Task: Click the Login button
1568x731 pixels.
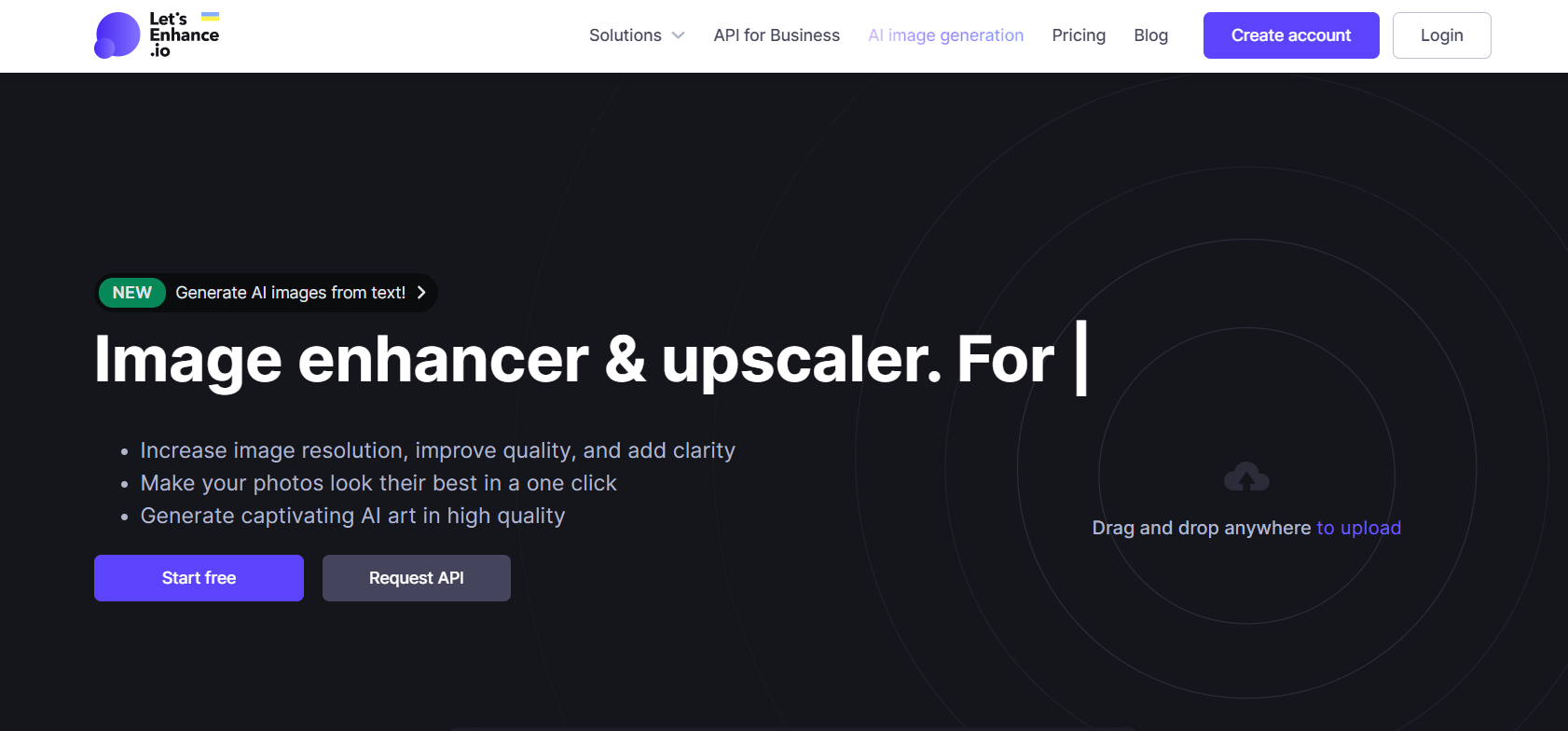Action: tap(1441, 35)
